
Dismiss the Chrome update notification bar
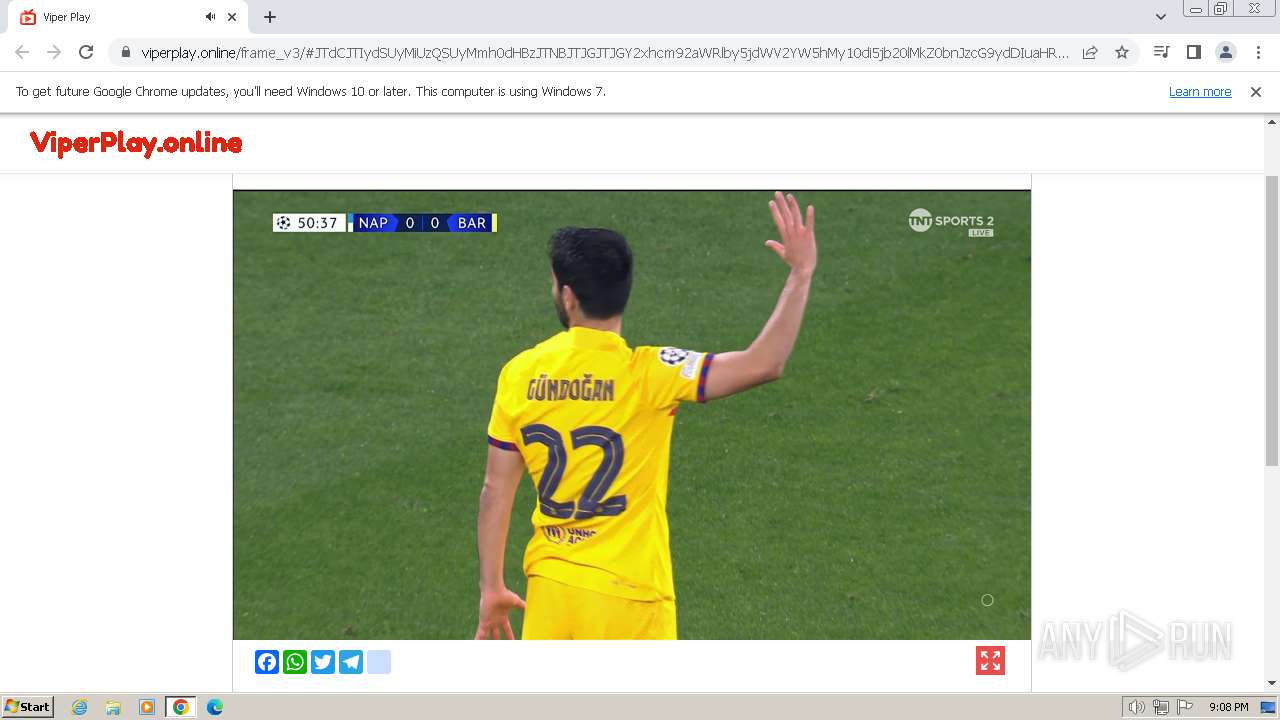[x=1256, y=92]
